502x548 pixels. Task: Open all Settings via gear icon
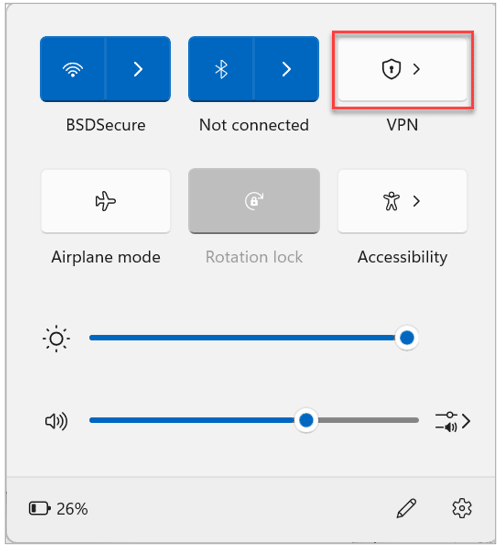462,508
